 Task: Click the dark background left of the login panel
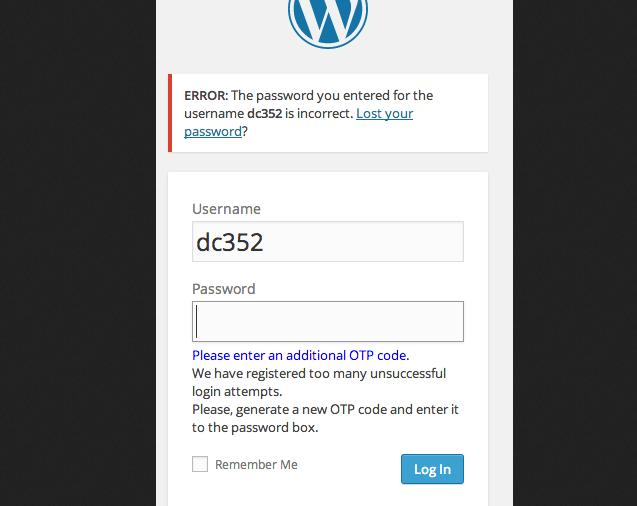pos(78,253)
